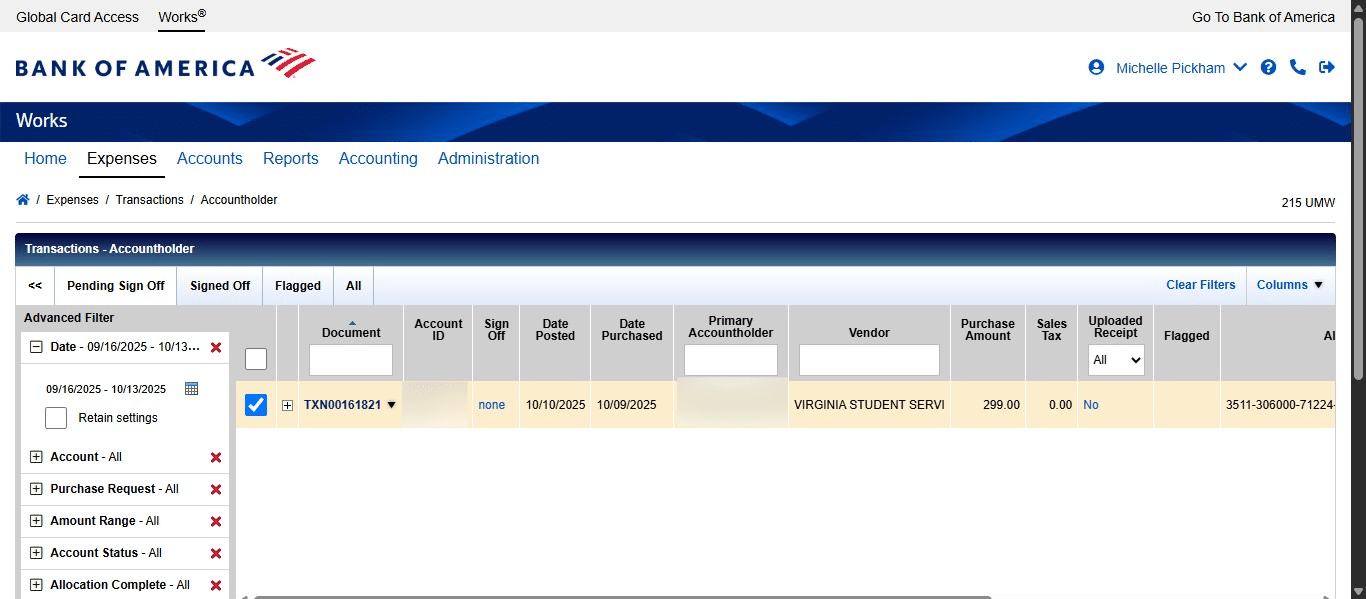Select All in the Uploaded Receipt filter
1366x599 pixels.
coord(1115,360)
